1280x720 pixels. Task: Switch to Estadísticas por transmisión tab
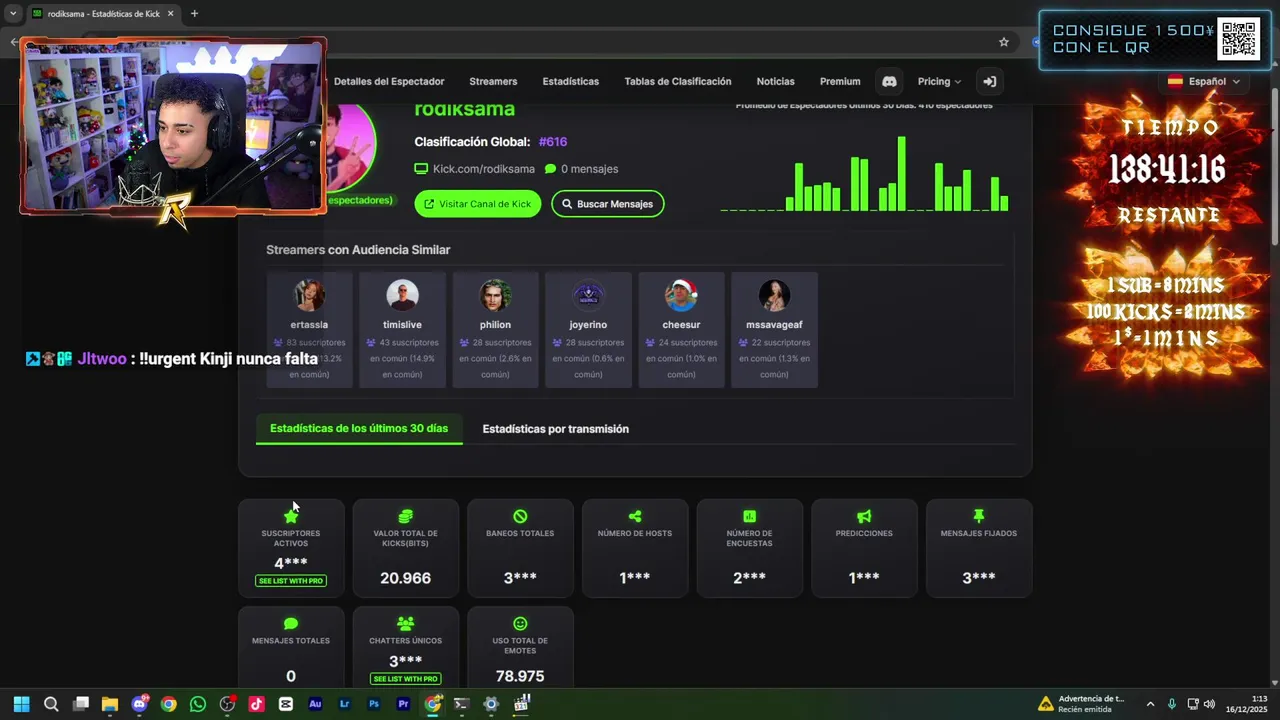pyautogui.click(x=556, y=429)
